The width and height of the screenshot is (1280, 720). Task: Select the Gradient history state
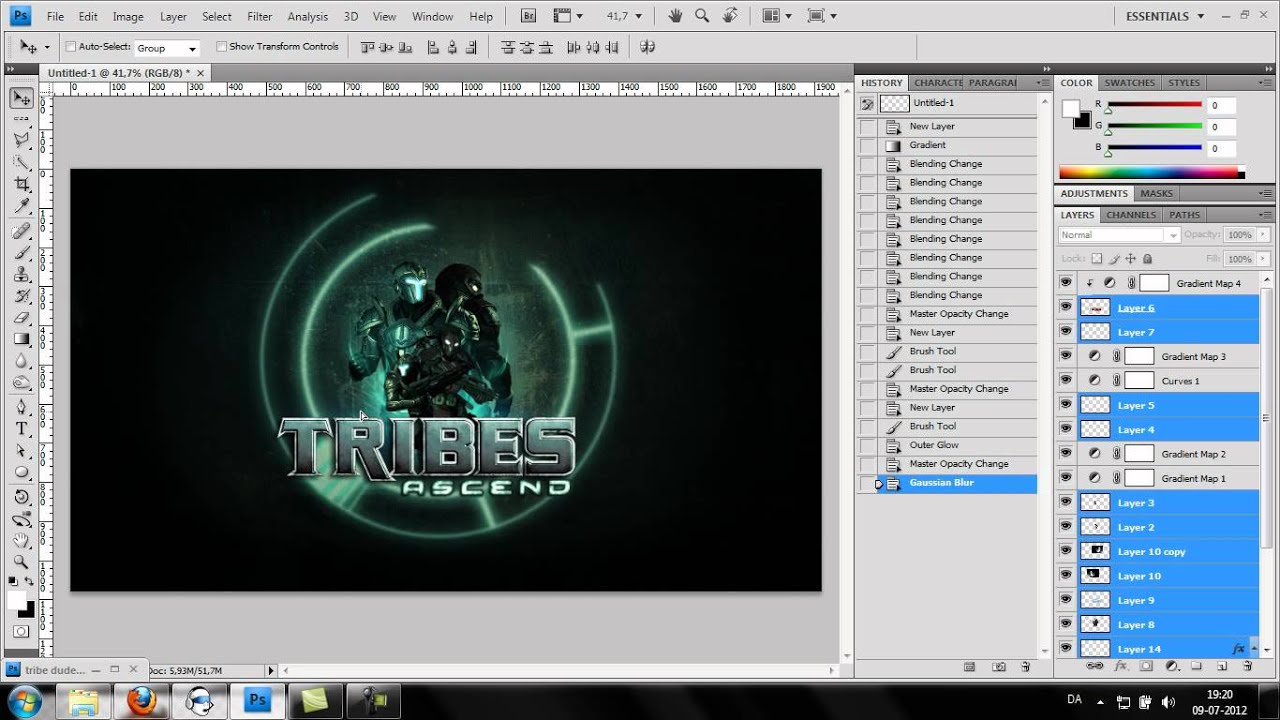956,145
